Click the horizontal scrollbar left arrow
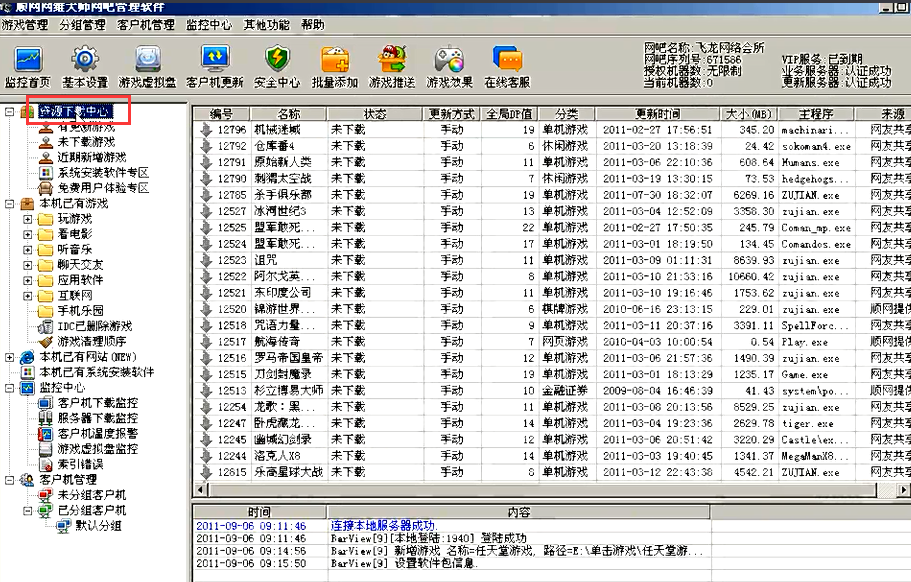The width and height of the screenshot is (911, 582). click(200, 490)
